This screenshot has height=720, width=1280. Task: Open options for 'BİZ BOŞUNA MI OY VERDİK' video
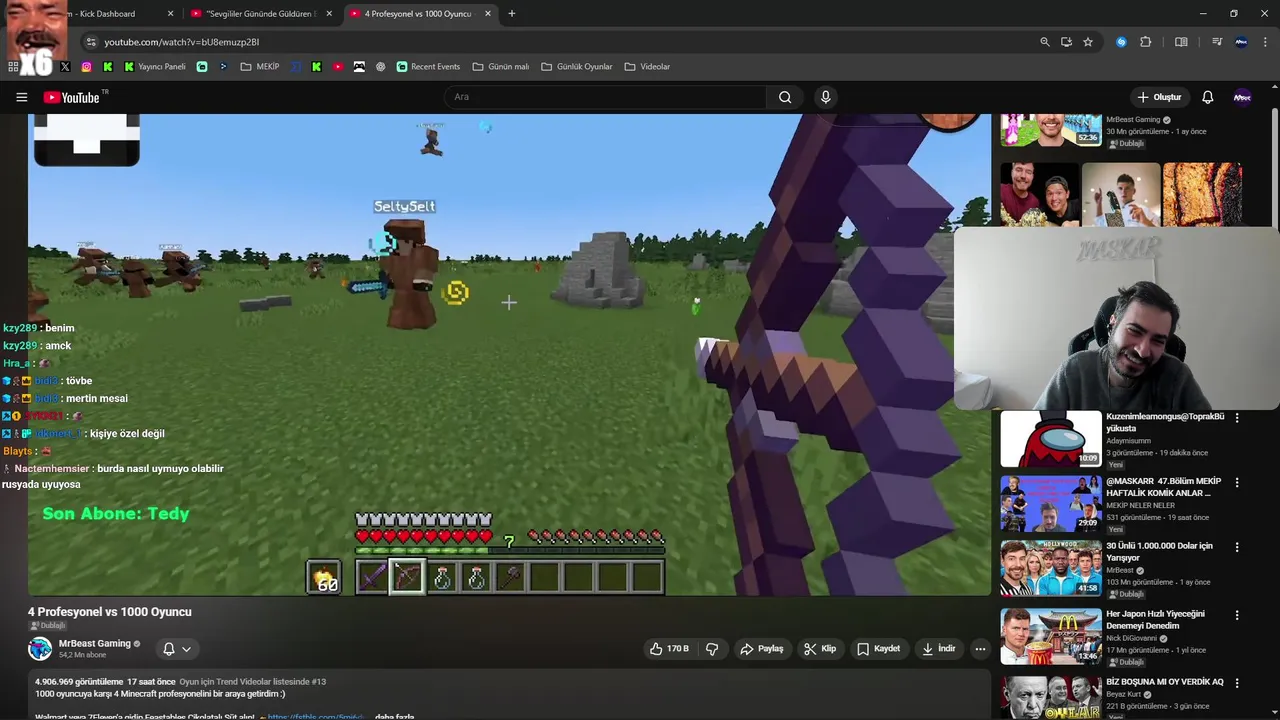coord(1237,683)
